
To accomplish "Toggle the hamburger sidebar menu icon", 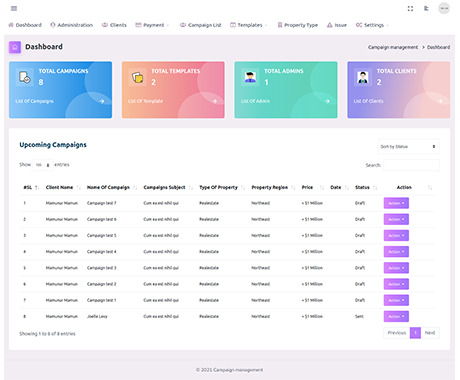I will (x=14, y=8).
